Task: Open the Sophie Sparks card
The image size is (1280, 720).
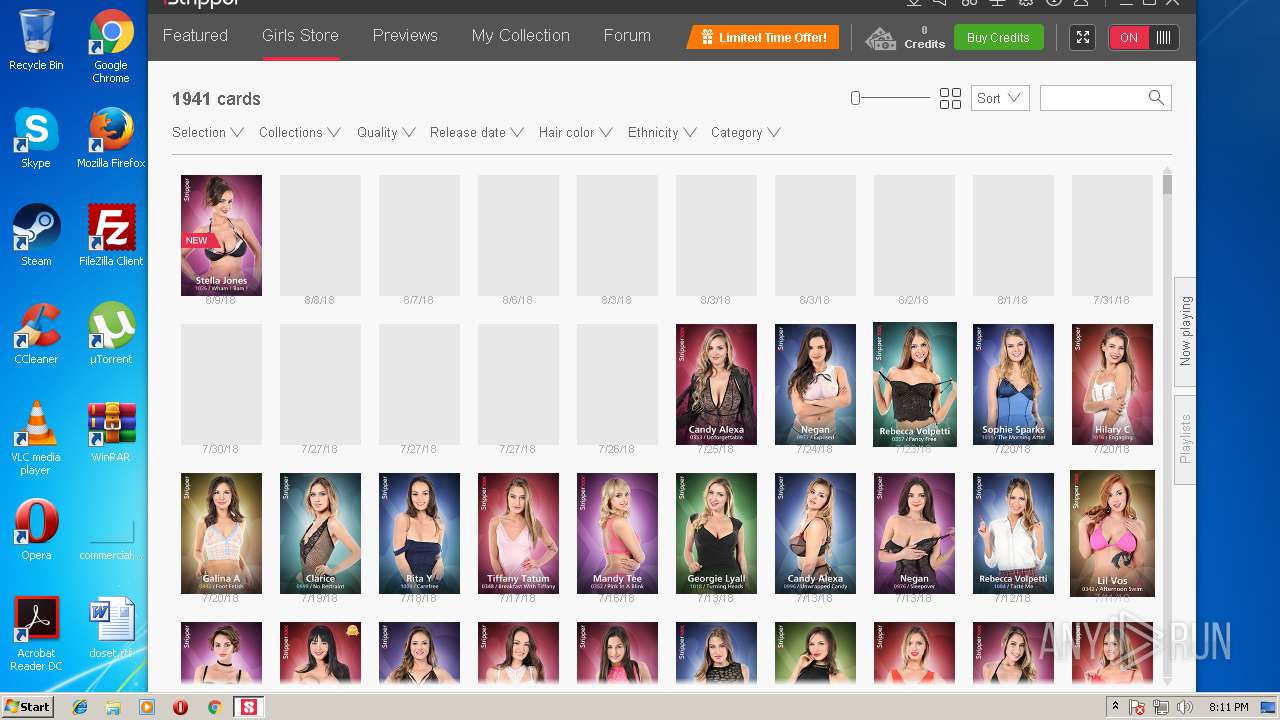Action: tap(1013, 384)
